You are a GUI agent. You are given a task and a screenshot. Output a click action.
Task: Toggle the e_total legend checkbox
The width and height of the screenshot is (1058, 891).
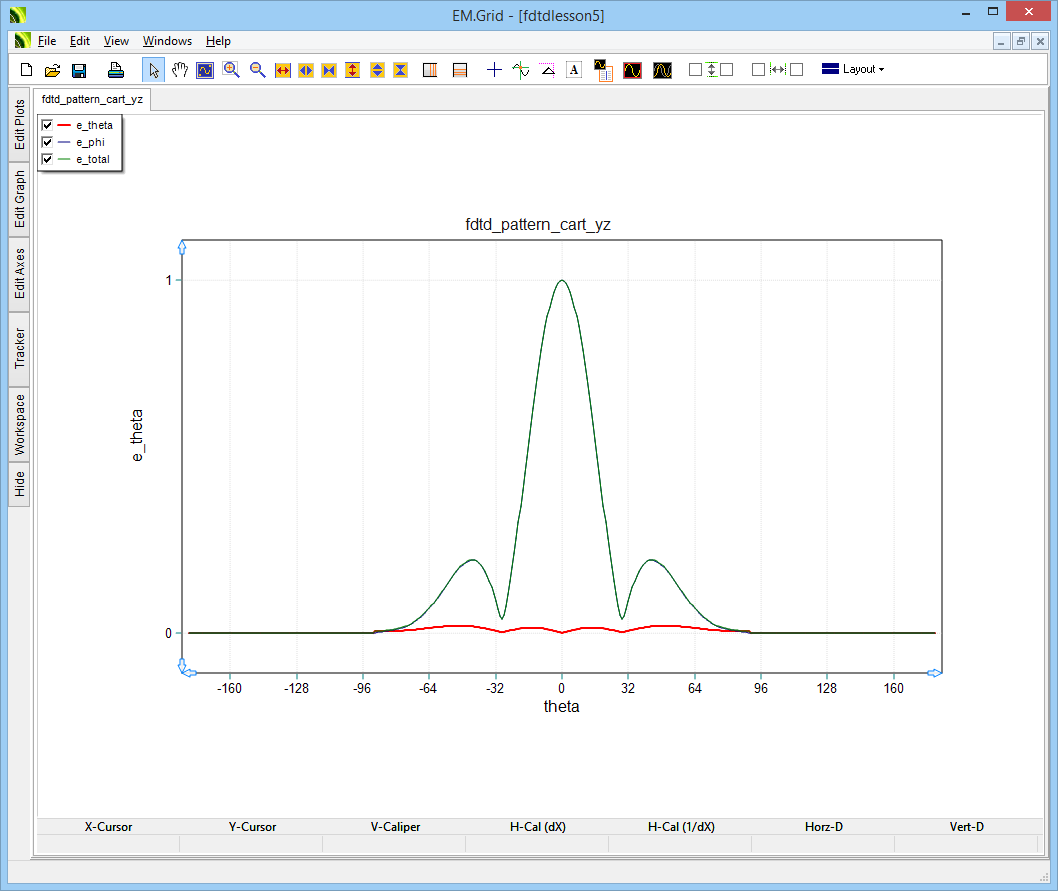47,160
